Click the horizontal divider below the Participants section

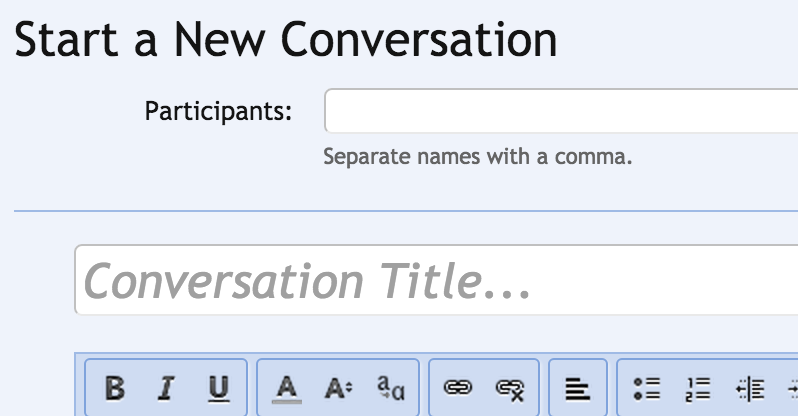pyautogui.click(x=400, y=211)
